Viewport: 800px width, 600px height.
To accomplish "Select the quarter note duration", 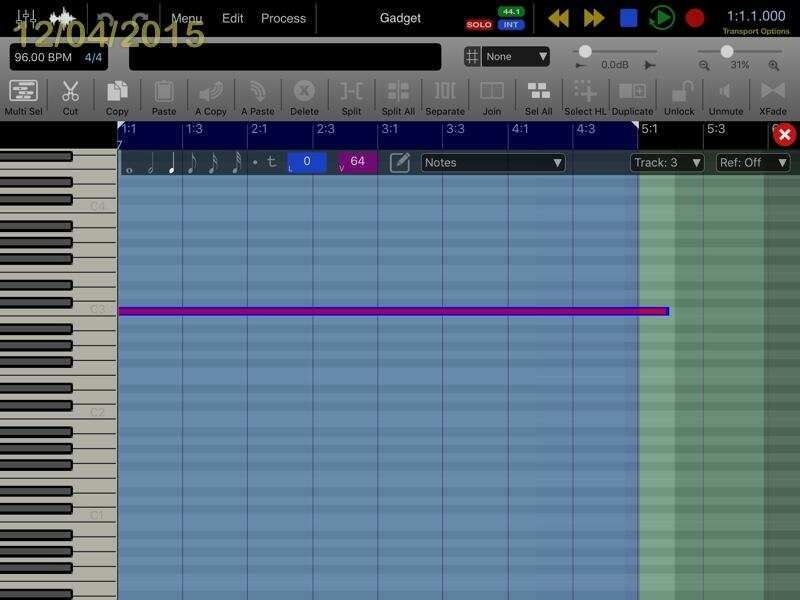I will coord(172,163).
